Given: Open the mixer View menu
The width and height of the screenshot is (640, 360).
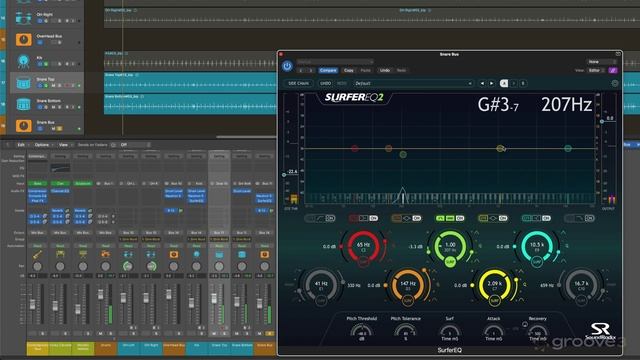Looking at the screenshot, I should point(63,145).
